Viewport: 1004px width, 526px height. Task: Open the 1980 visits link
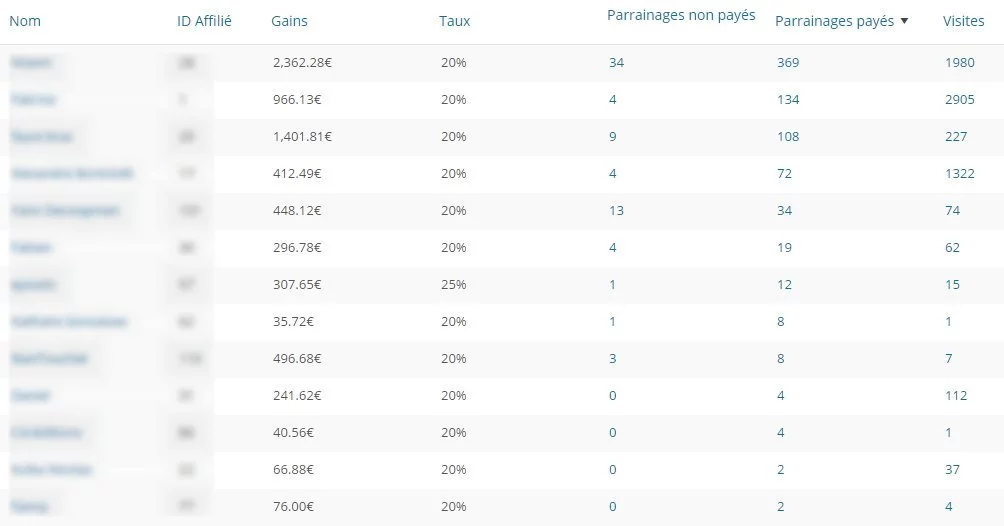click(x=960, y=63)
